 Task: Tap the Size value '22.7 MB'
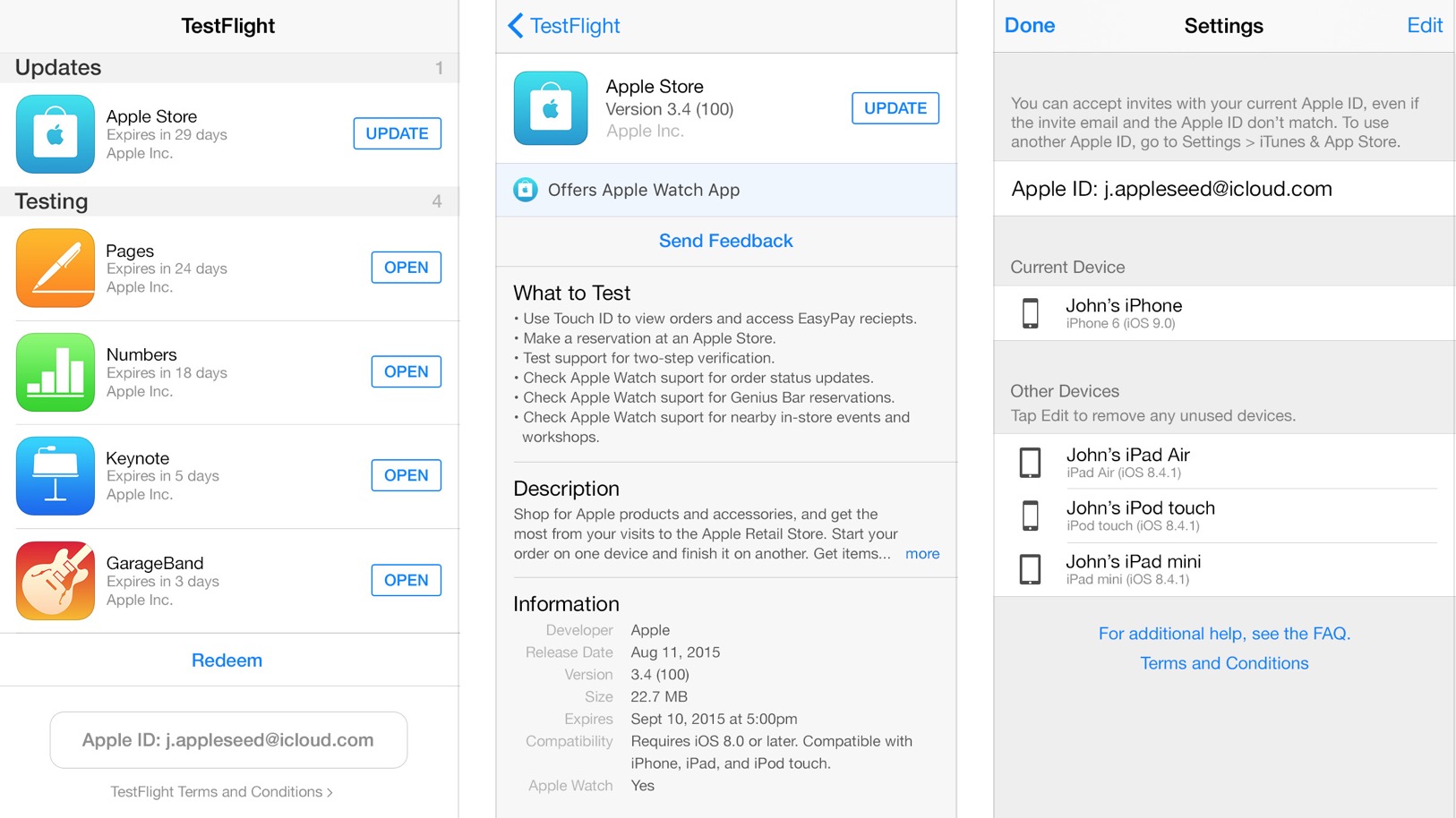click(x=659, y=697)
